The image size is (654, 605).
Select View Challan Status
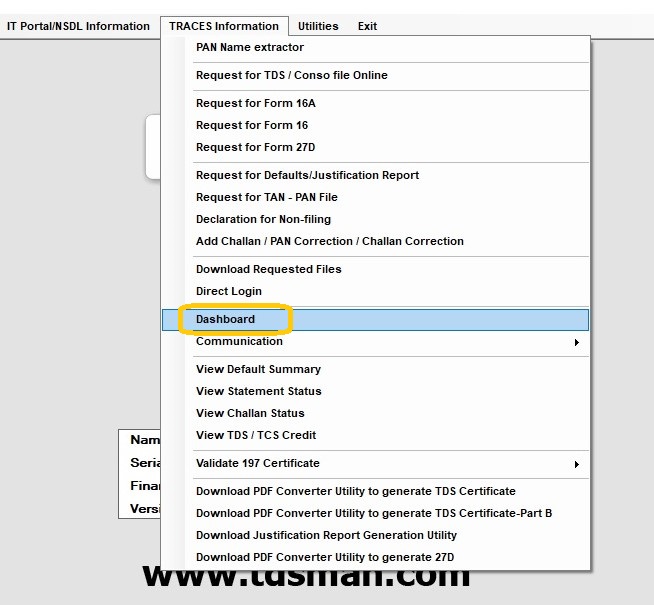click(x=250, y=414)
